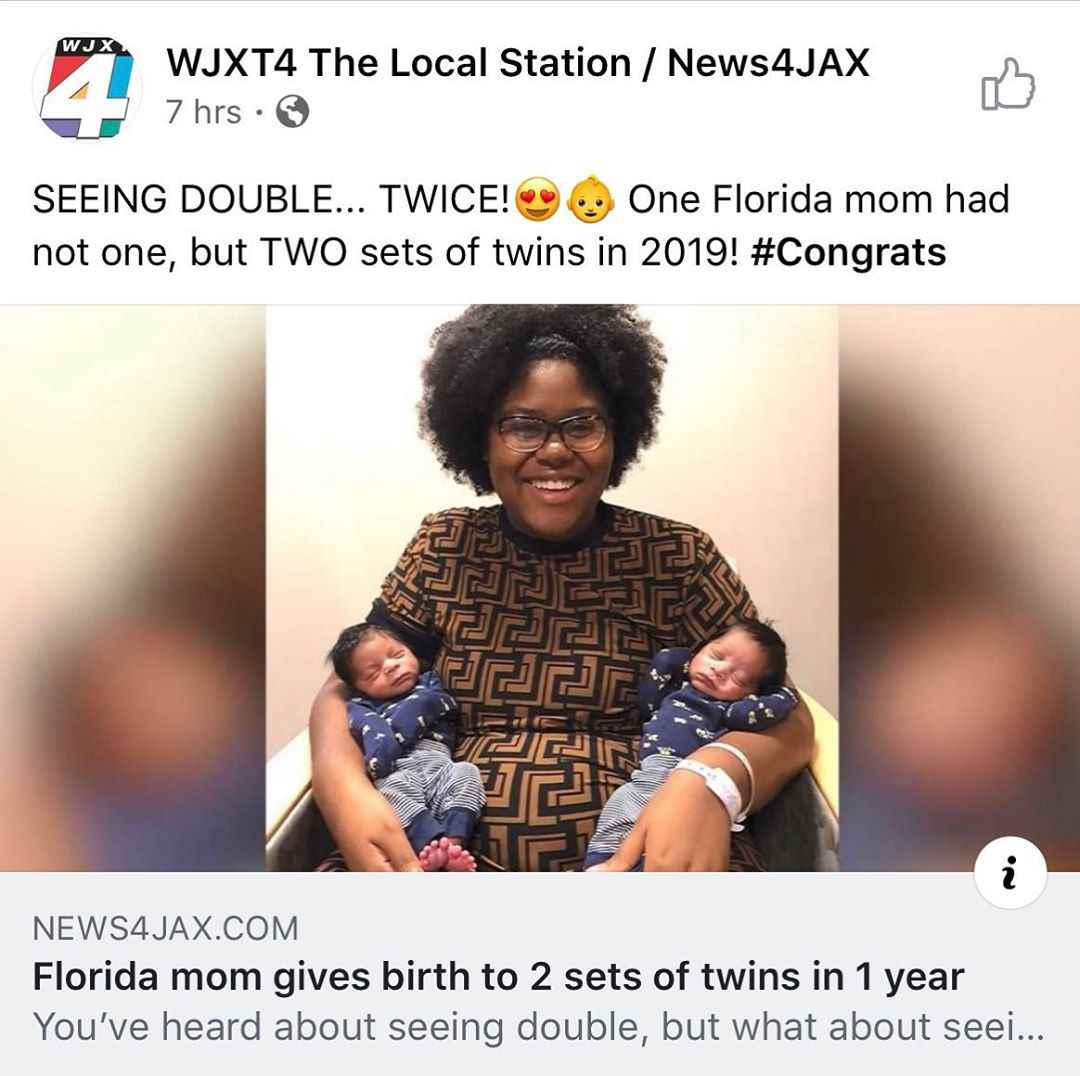
Task: Open the #Congrats hashtag
Action: pos(849,253)
